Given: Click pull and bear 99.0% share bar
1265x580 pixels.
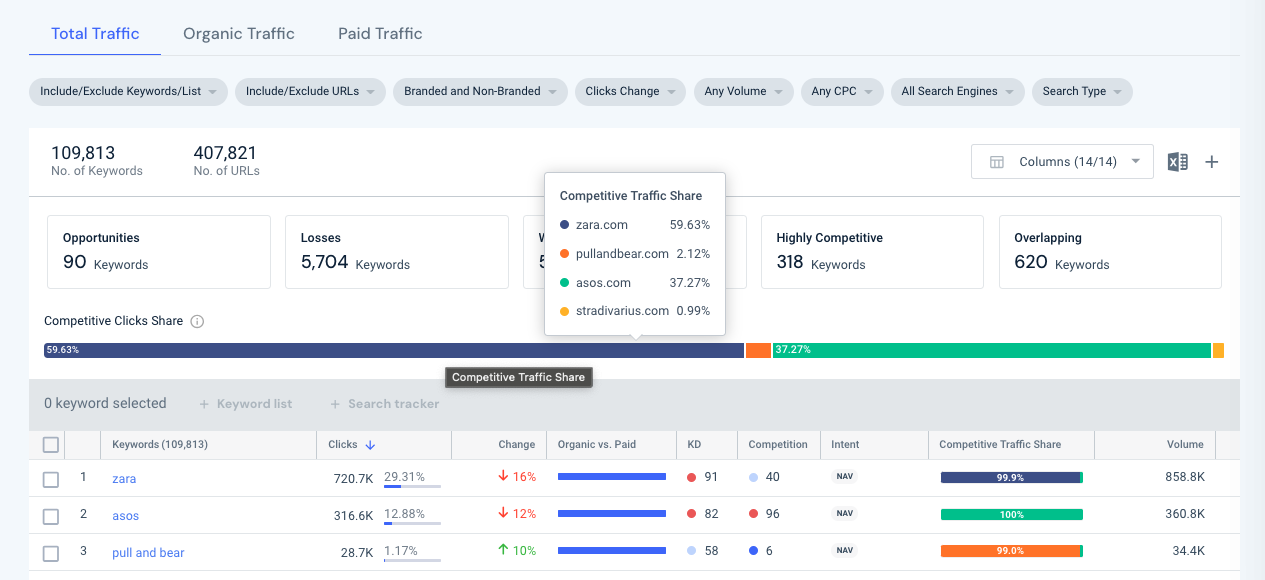Looking at the screenshot, I should pyautogui.click(x=1012, y=552).
